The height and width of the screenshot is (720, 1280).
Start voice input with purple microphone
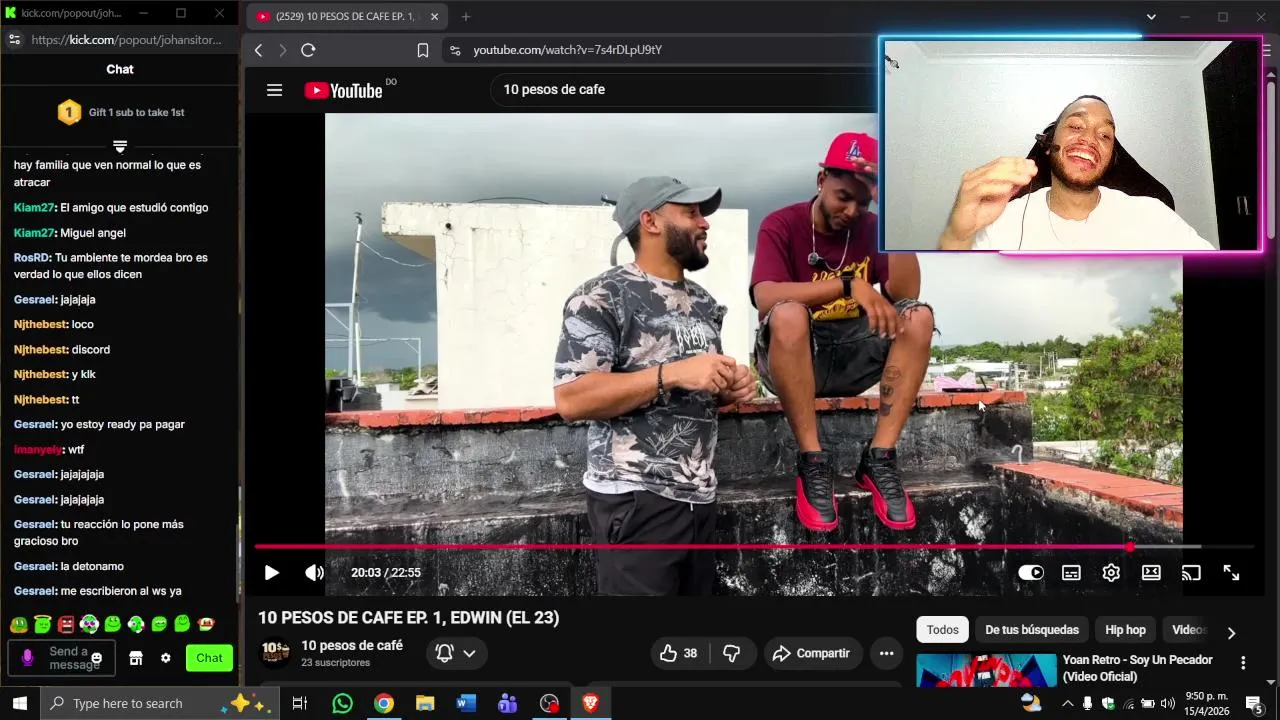(x=27, y=658)
